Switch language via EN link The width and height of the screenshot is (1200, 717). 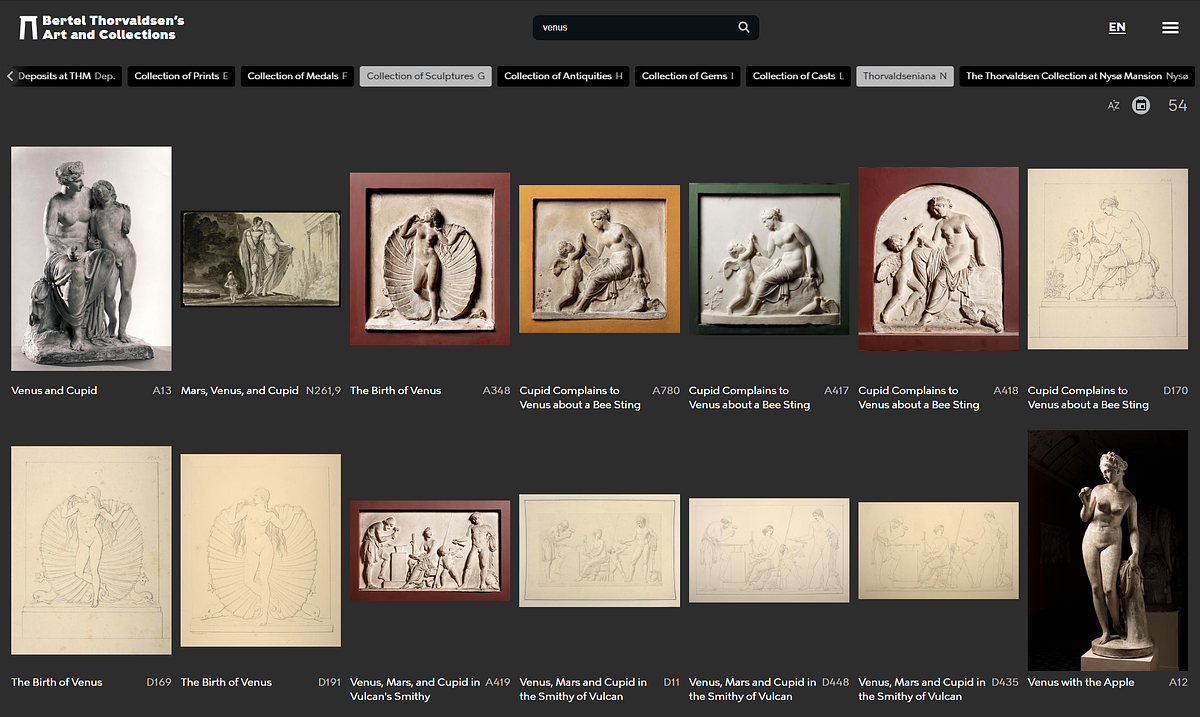(x=1117, y=28)
